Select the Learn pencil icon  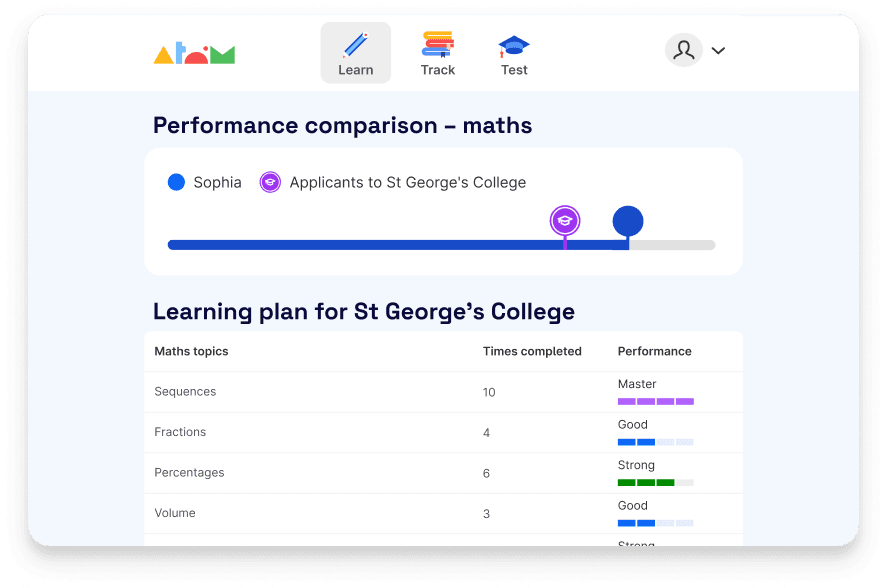click(x=356, y=44)
